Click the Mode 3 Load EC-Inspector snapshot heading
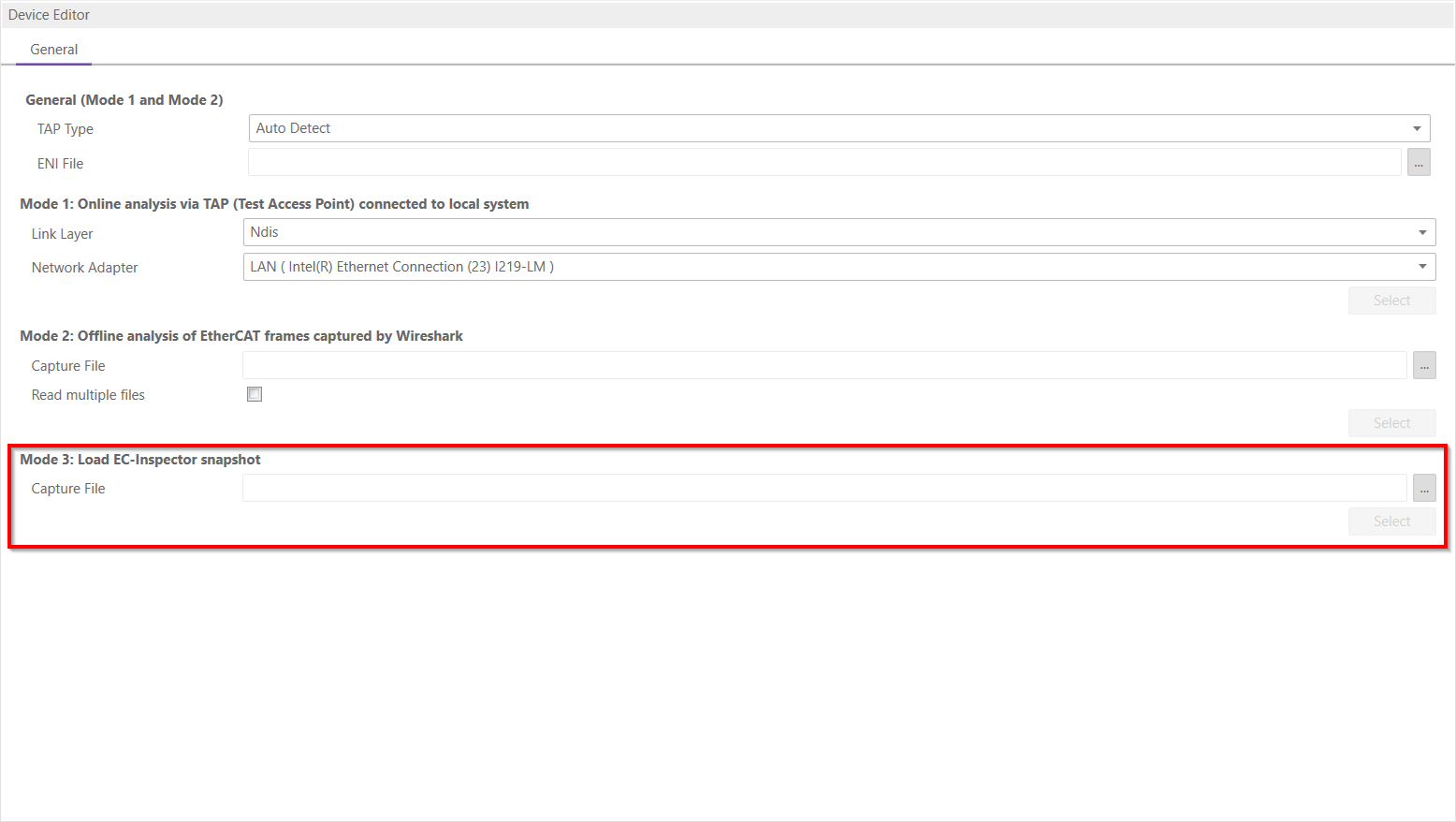The image size is (1456, 822). [x=140, y=460]
